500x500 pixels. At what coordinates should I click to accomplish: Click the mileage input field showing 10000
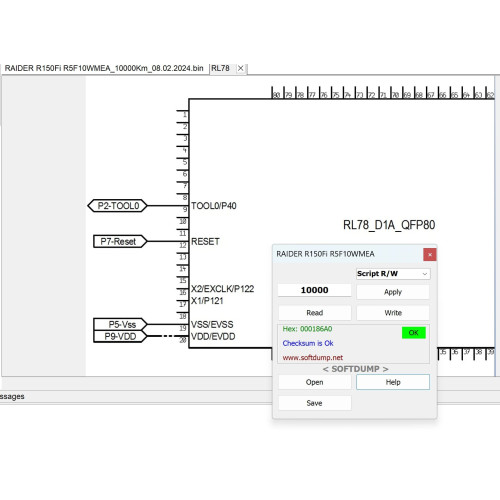click(x=314, y=290)
